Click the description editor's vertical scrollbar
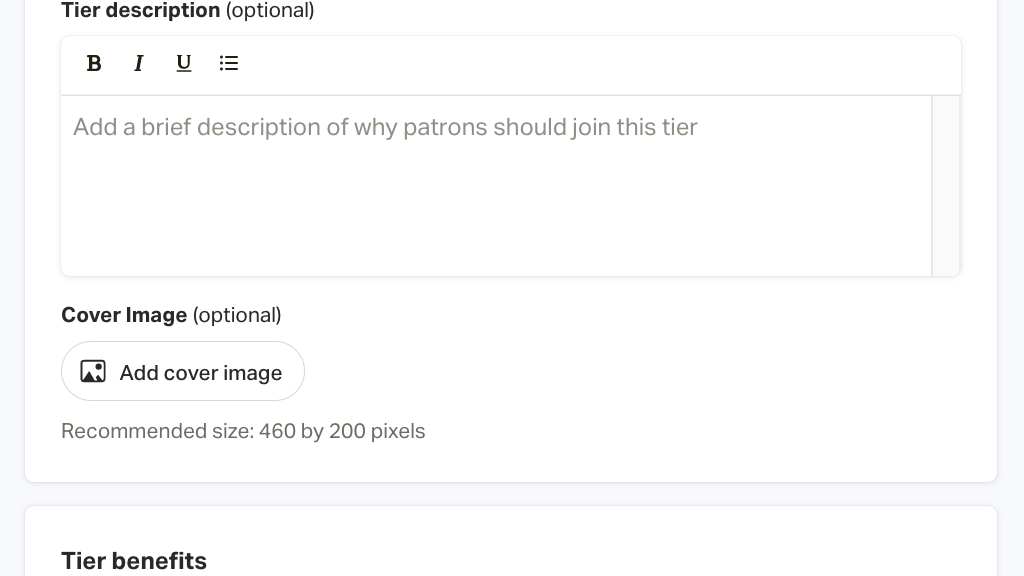 (x=946, y=186)
